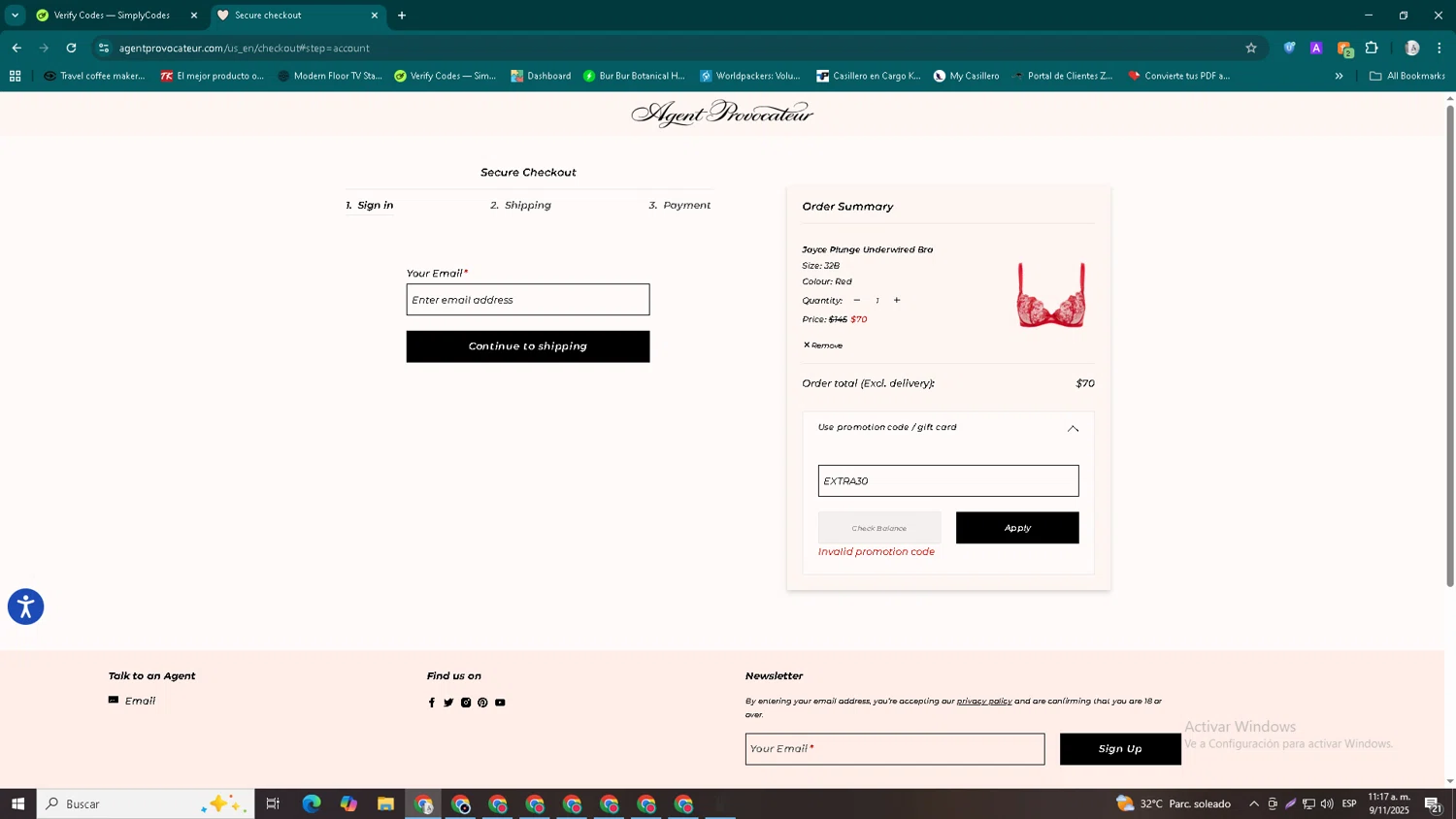
Task: Increase bra quantity with plus icon
Action: click(x=897, y=301)
